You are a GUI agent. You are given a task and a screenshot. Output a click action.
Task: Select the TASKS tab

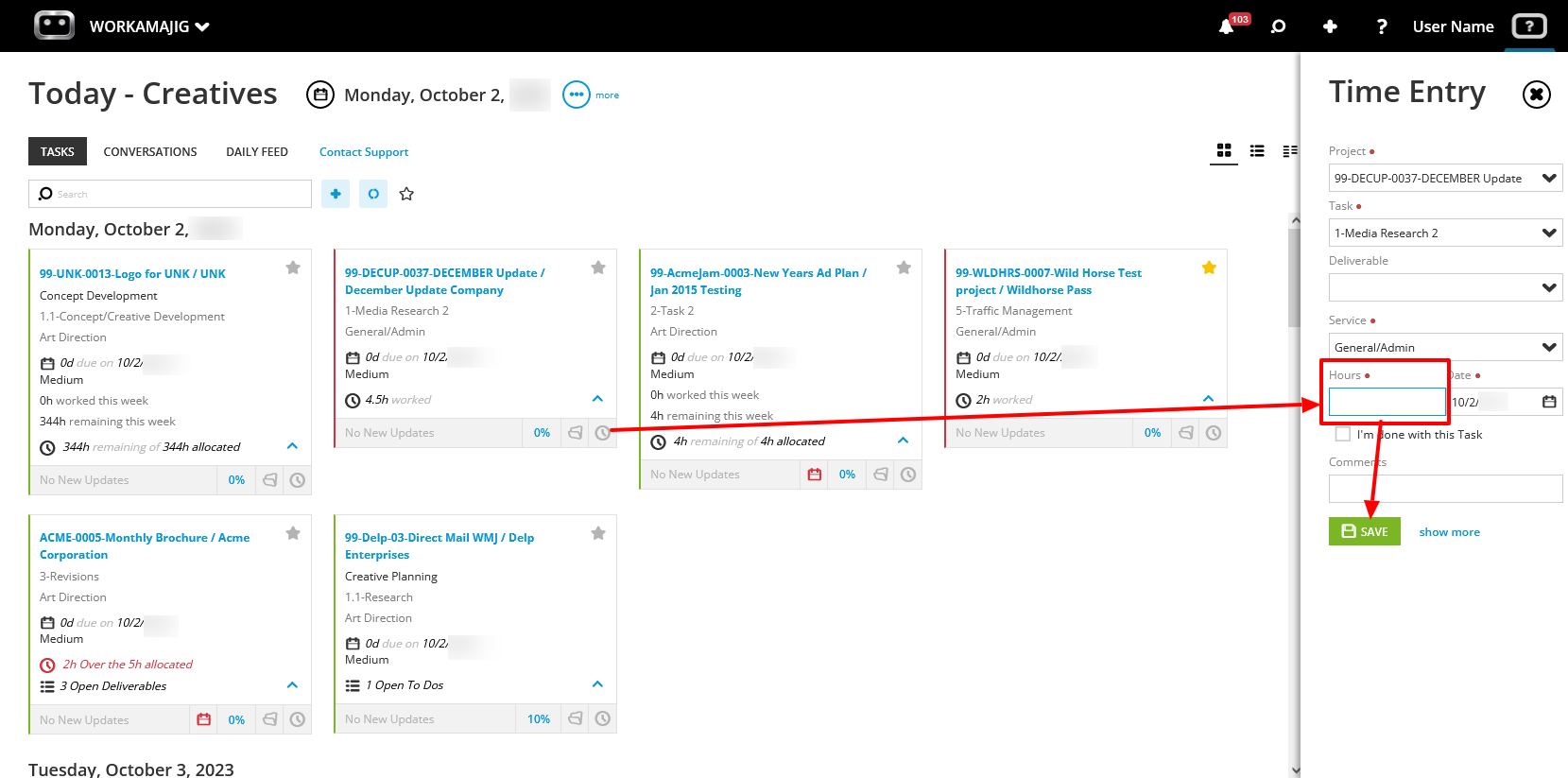coord(58,151)
